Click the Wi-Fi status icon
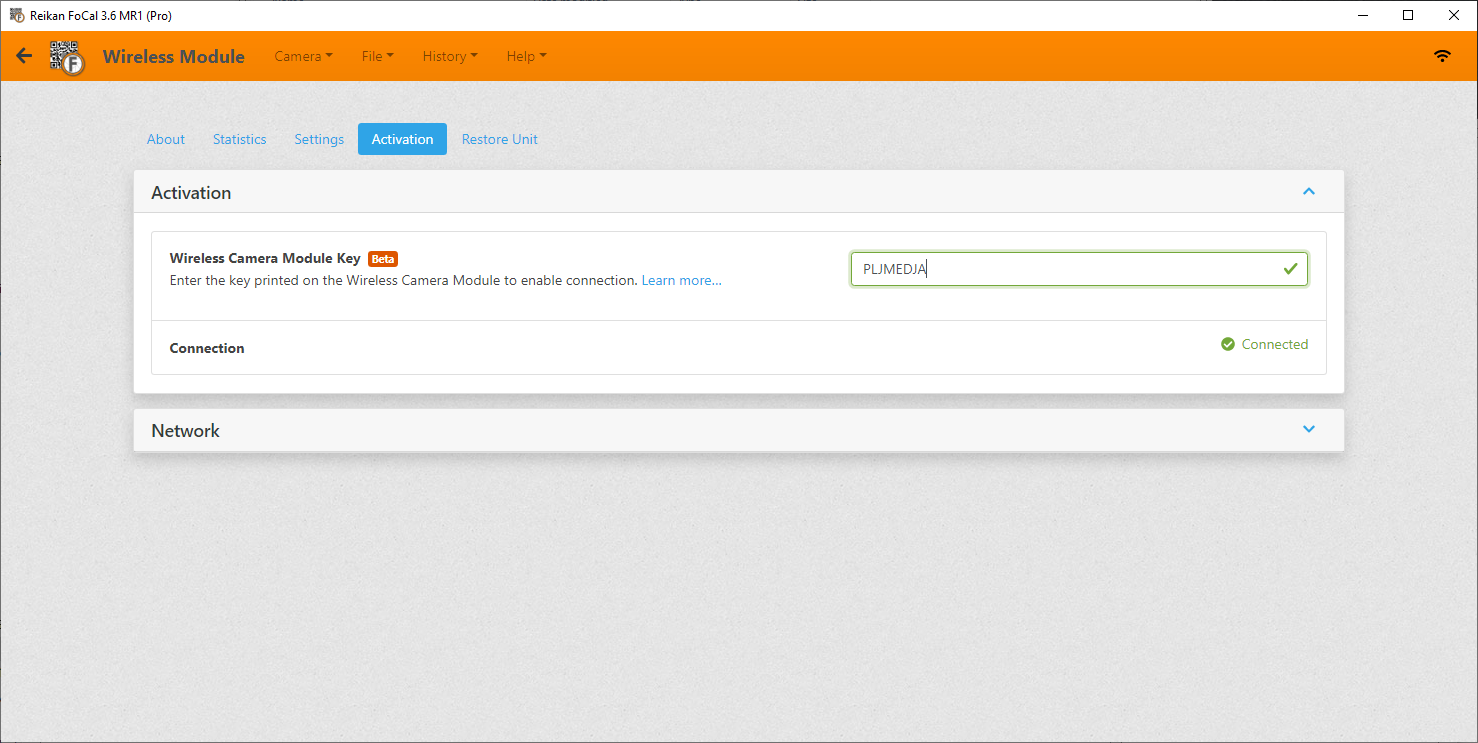Viewport: 1478px width, 743px height. 1442,56
